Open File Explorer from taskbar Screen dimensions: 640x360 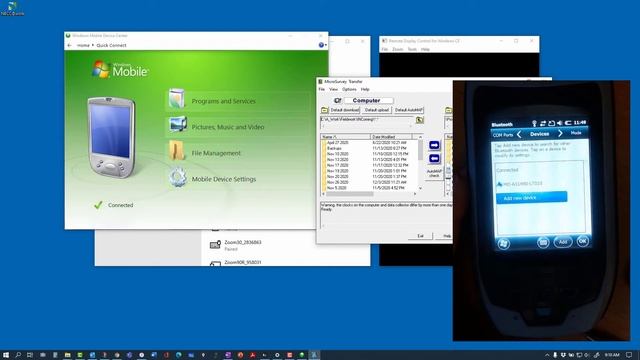coord(67,355)
